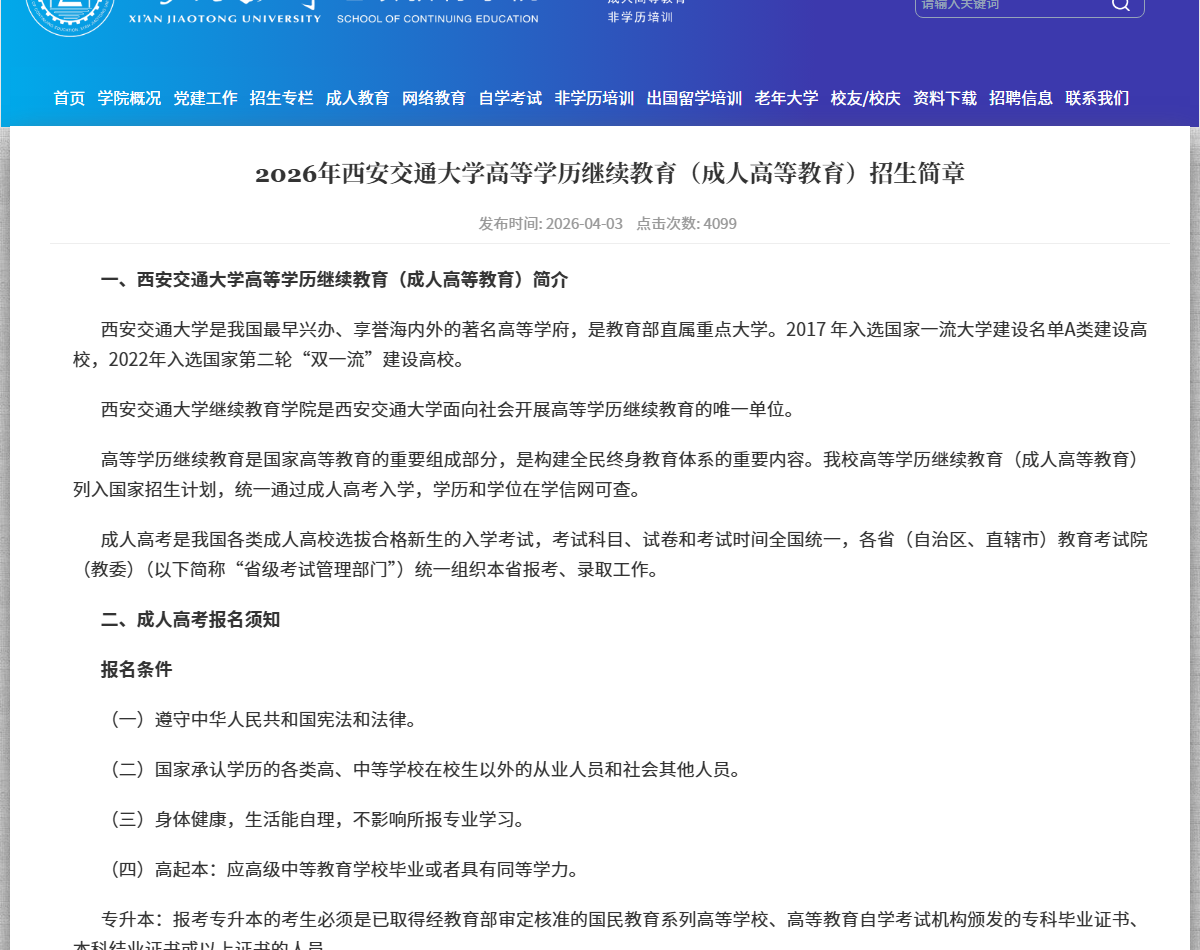Image resolution: width=1200 pixels, height=950 pixels.
Task: Click paragraph starting 西安交通大学是我国最早兴办
Action: [x=610, y=344]
